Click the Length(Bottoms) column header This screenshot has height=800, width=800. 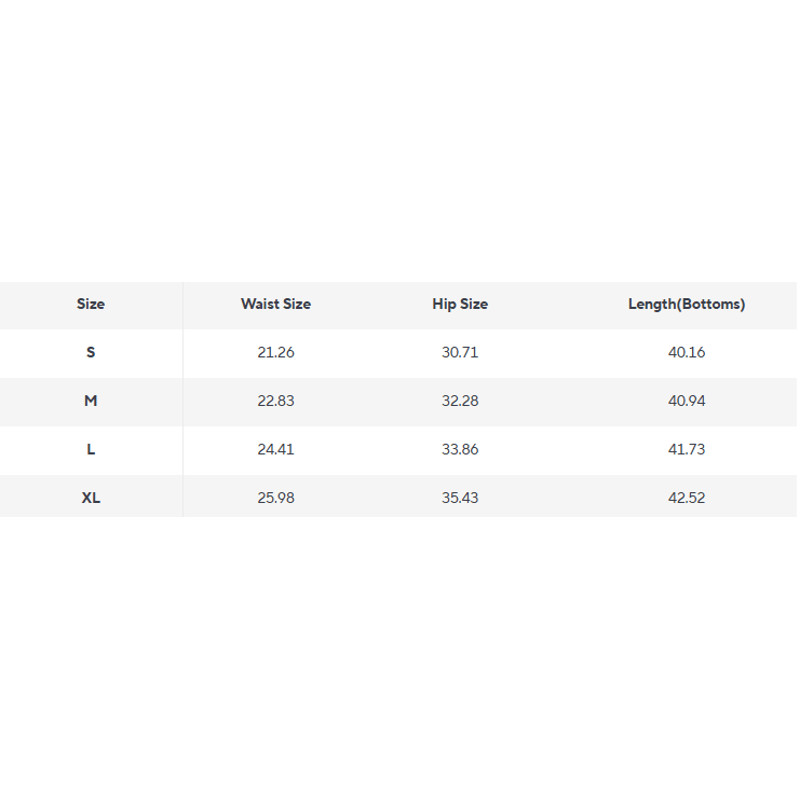(686, 304)
